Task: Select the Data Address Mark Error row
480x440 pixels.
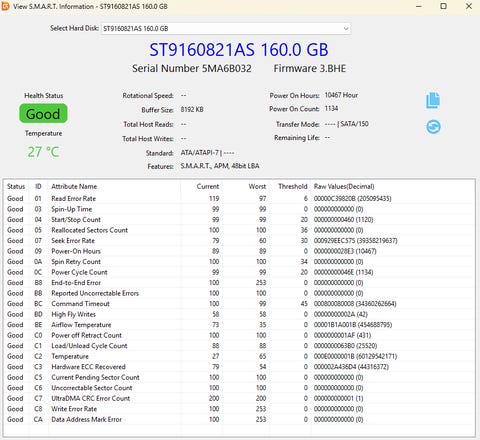Action: (239, 419)
